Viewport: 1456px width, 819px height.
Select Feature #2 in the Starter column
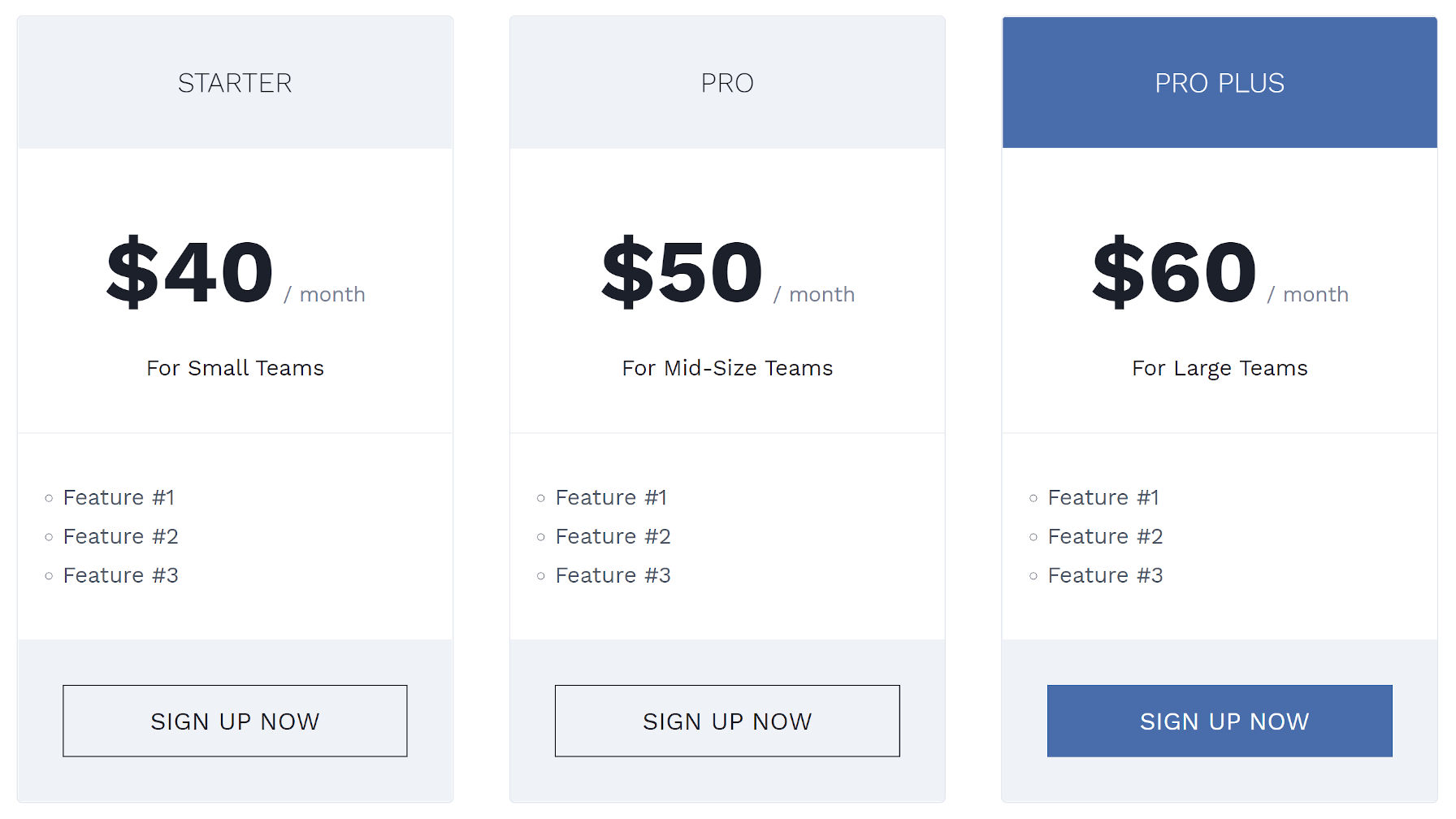(x=121, y=536)
